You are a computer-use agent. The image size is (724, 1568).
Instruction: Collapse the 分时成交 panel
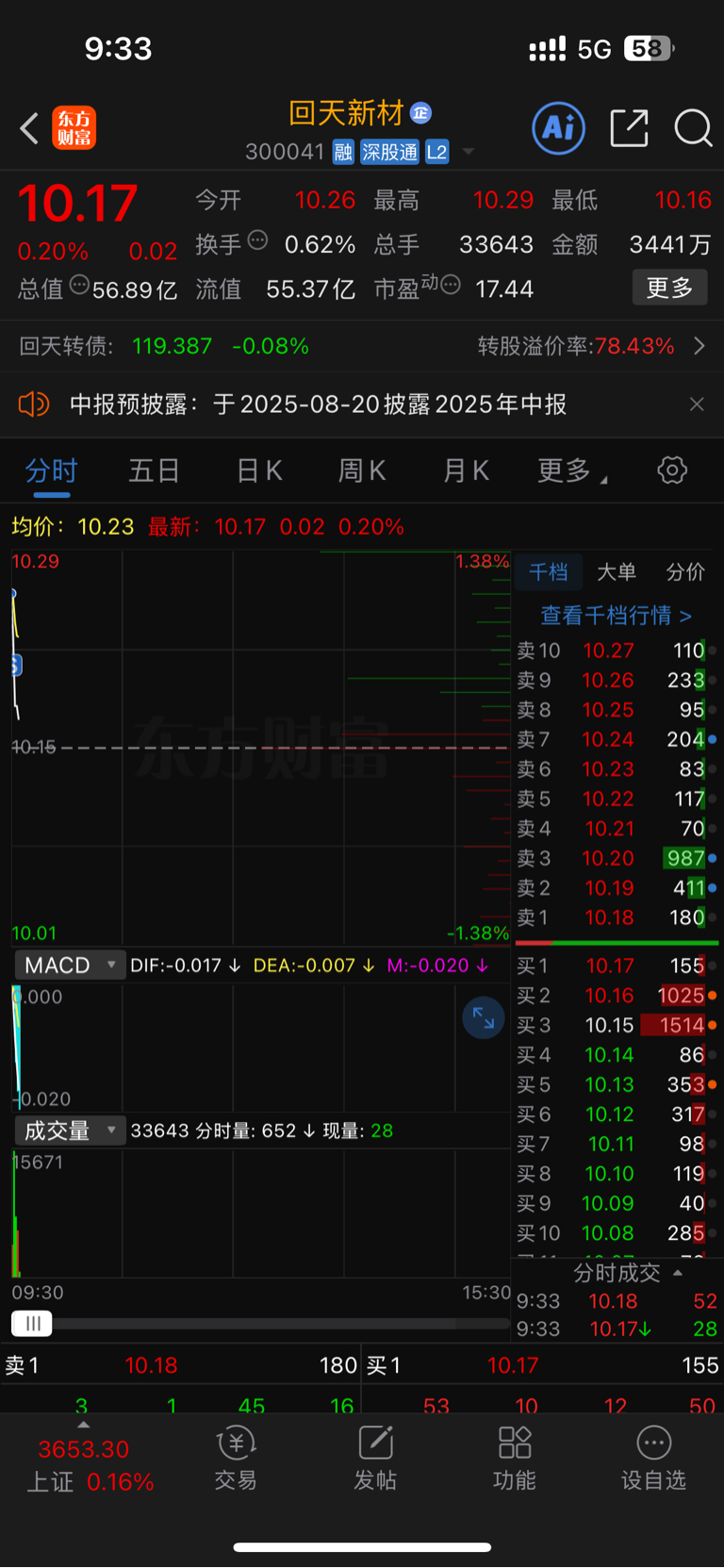coord(677,1273)
